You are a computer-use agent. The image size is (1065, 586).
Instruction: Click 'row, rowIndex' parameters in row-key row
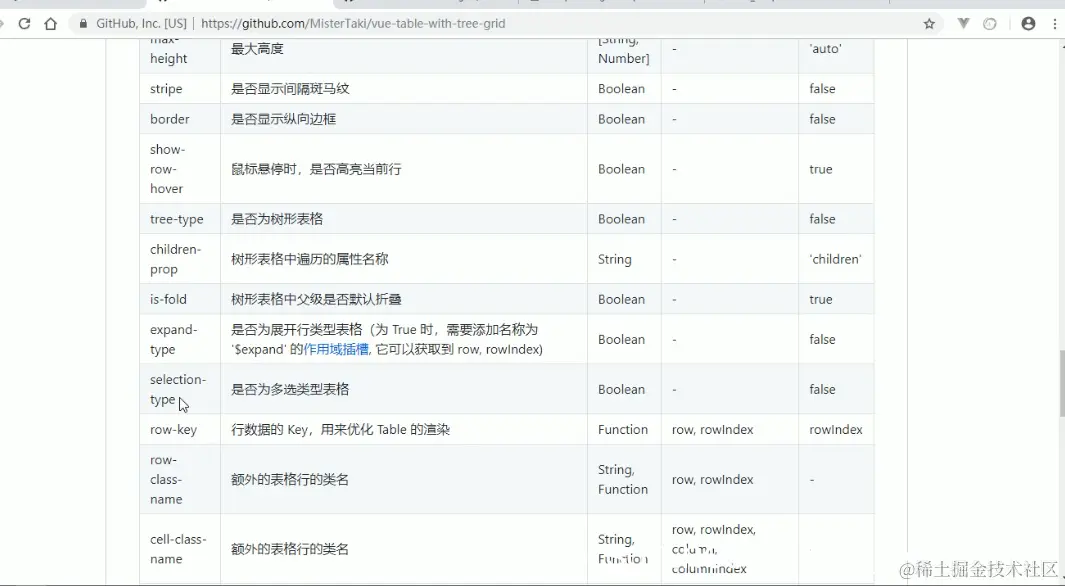point(712,430)
